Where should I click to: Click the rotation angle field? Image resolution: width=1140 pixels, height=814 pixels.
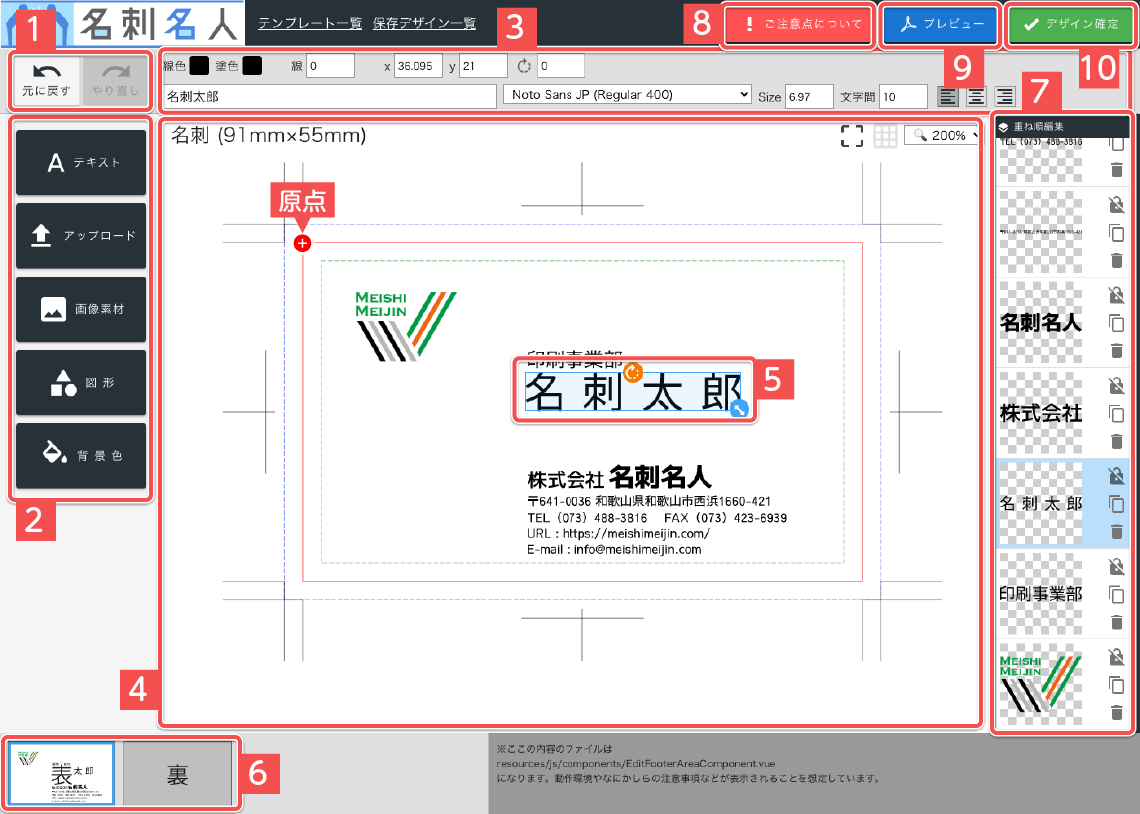point(561,66)
